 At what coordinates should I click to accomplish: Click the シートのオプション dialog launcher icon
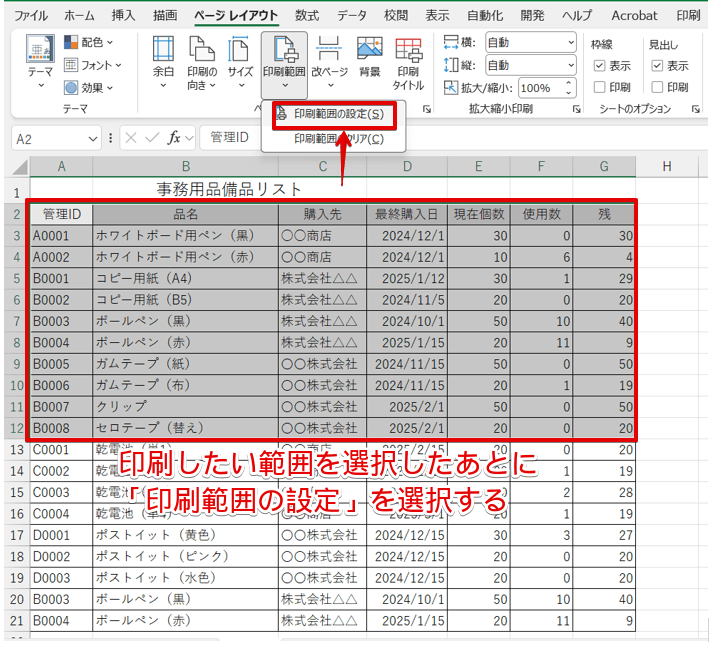coord(695,109)
